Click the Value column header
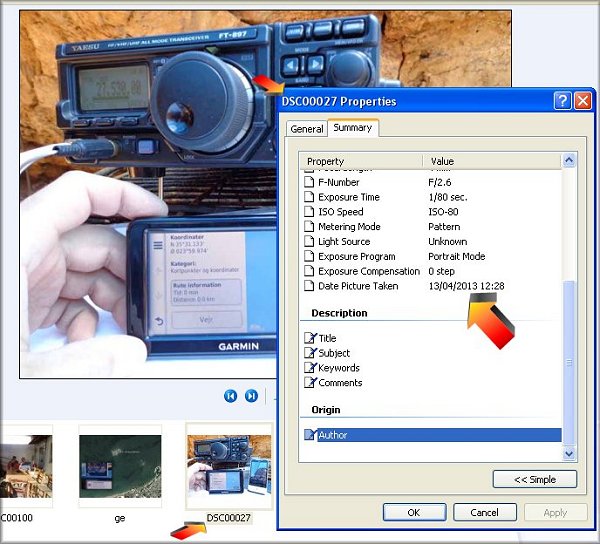600x544 pixels. (492, 161)
